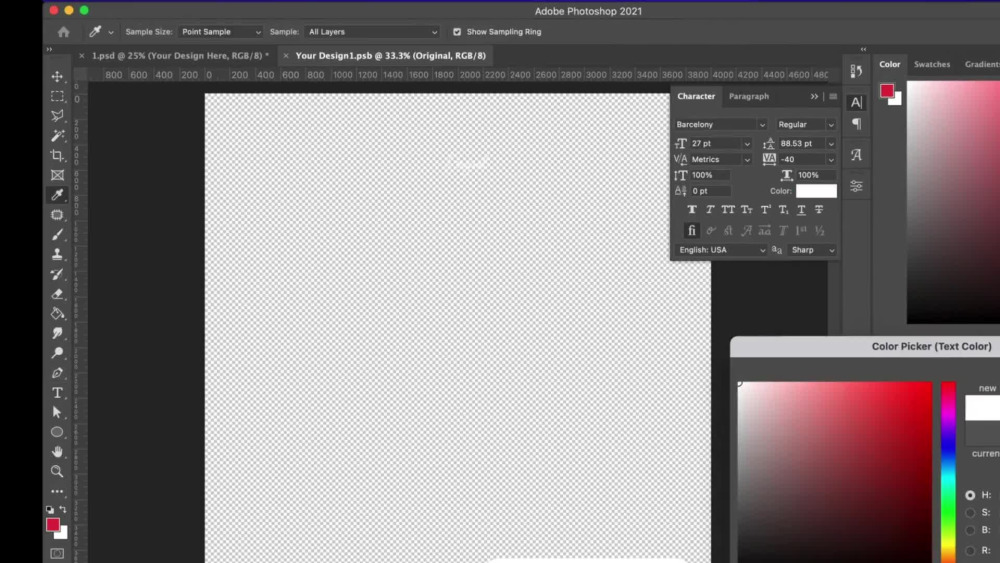Viewport: 1000px width, 563px height.
Task: Open the 88.53 pt leading dropdown
Action: click(x=807, y=143)
